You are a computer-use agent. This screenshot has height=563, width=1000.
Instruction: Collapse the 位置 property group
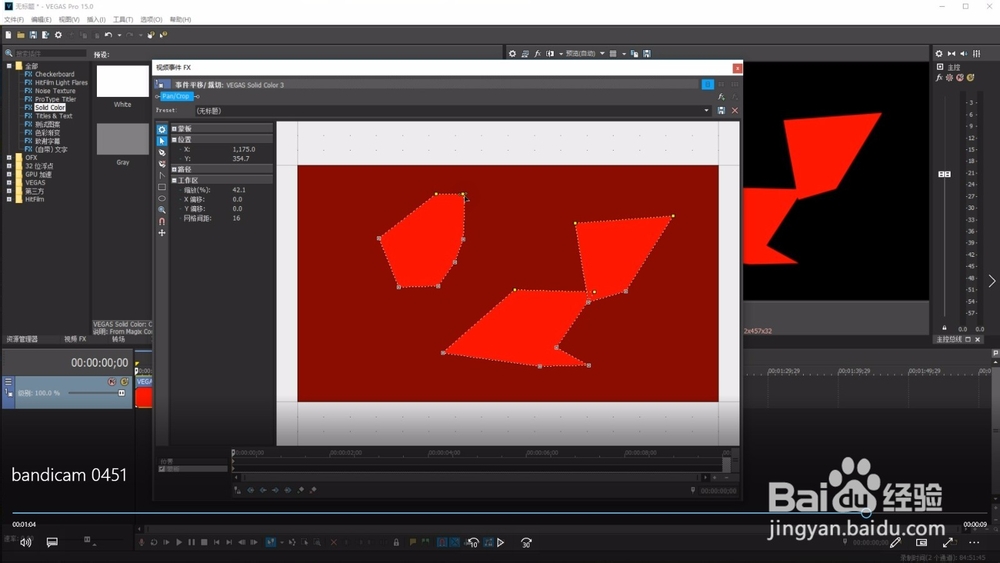[x=174, y=140]
